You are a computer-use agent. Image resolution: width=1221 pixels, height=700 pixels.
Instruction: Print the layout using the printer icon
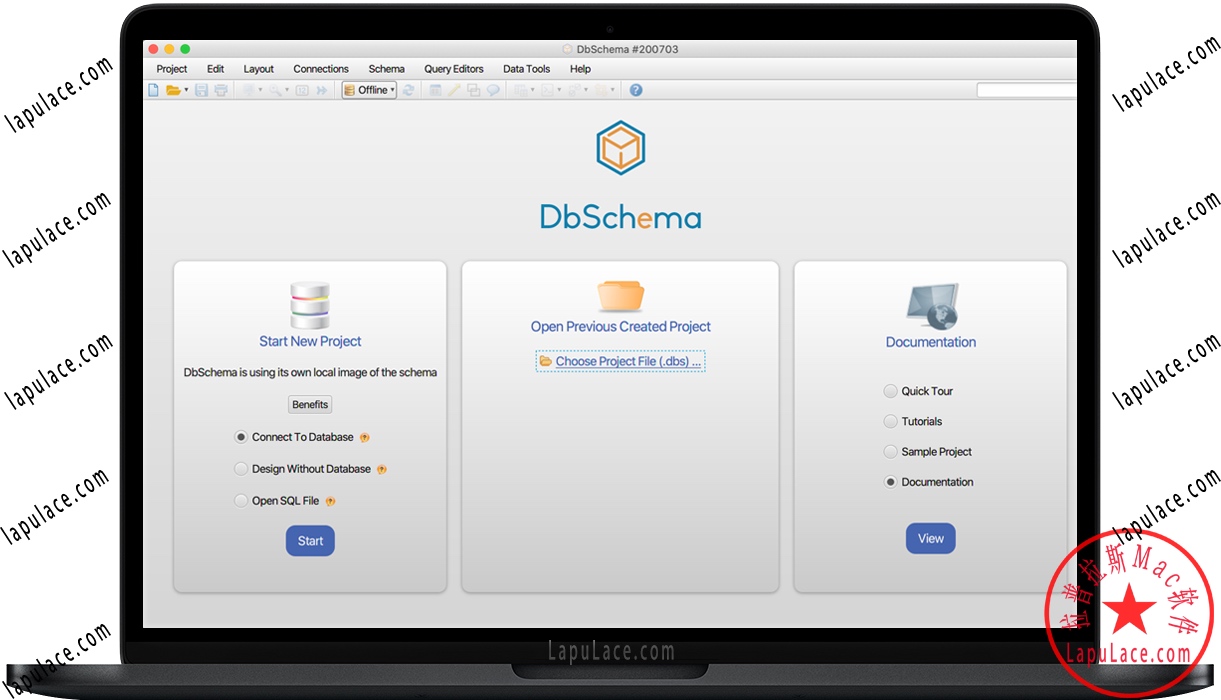(x=220, y=90)
